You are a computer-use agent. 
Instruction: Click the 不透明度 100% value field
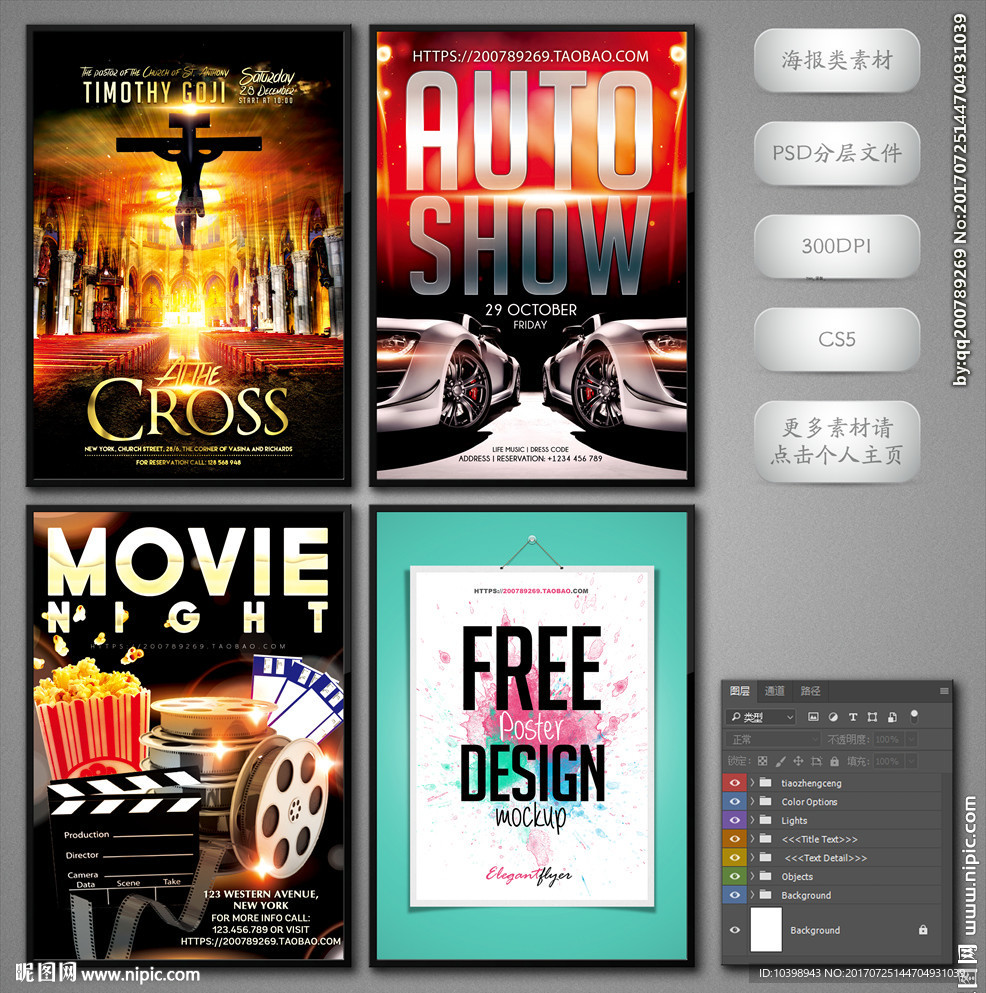pyautogui.click(x=888, y=739)
